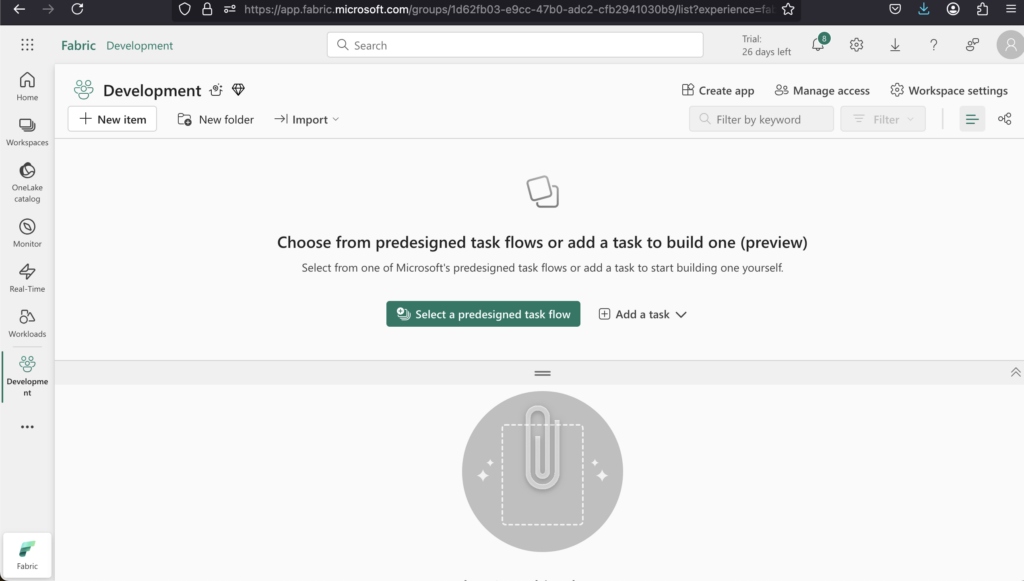Bookmark this page with the star
Viewport: 1024px width, 581px height.
pos(788,9)
